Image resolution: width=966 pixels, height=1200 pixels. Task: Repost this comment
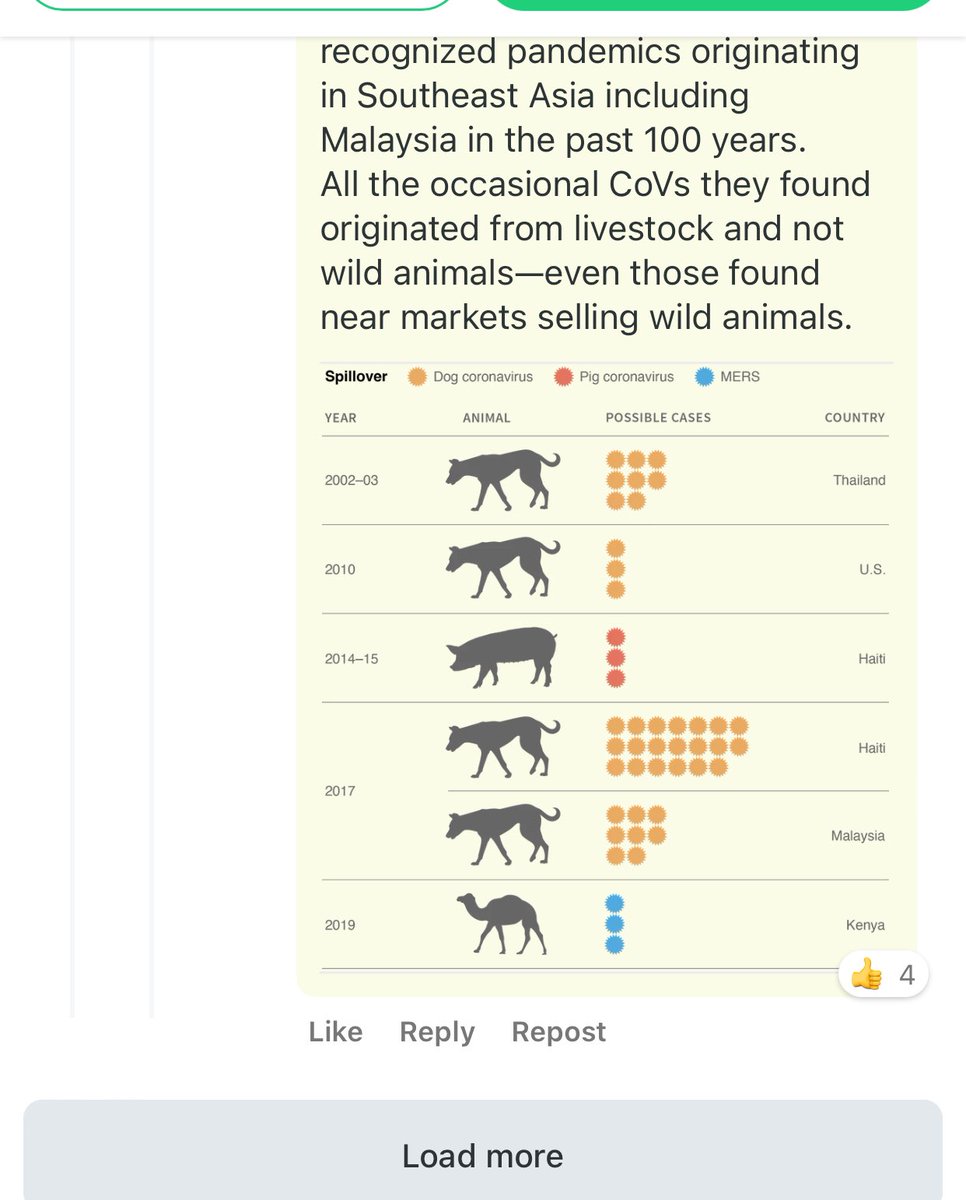[x=558, y=1032]
